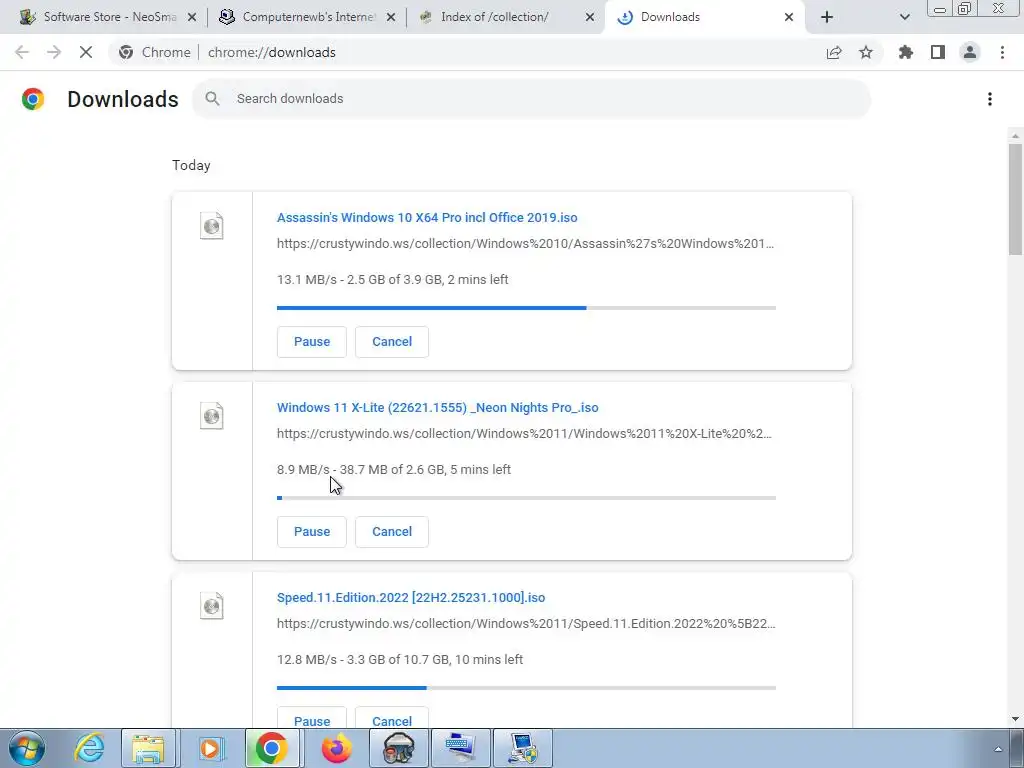Image resolution: width=1024 pixels, height=768 pixels.
Task: Switch to Chrome in the taskbar
Action: (272, 748)
